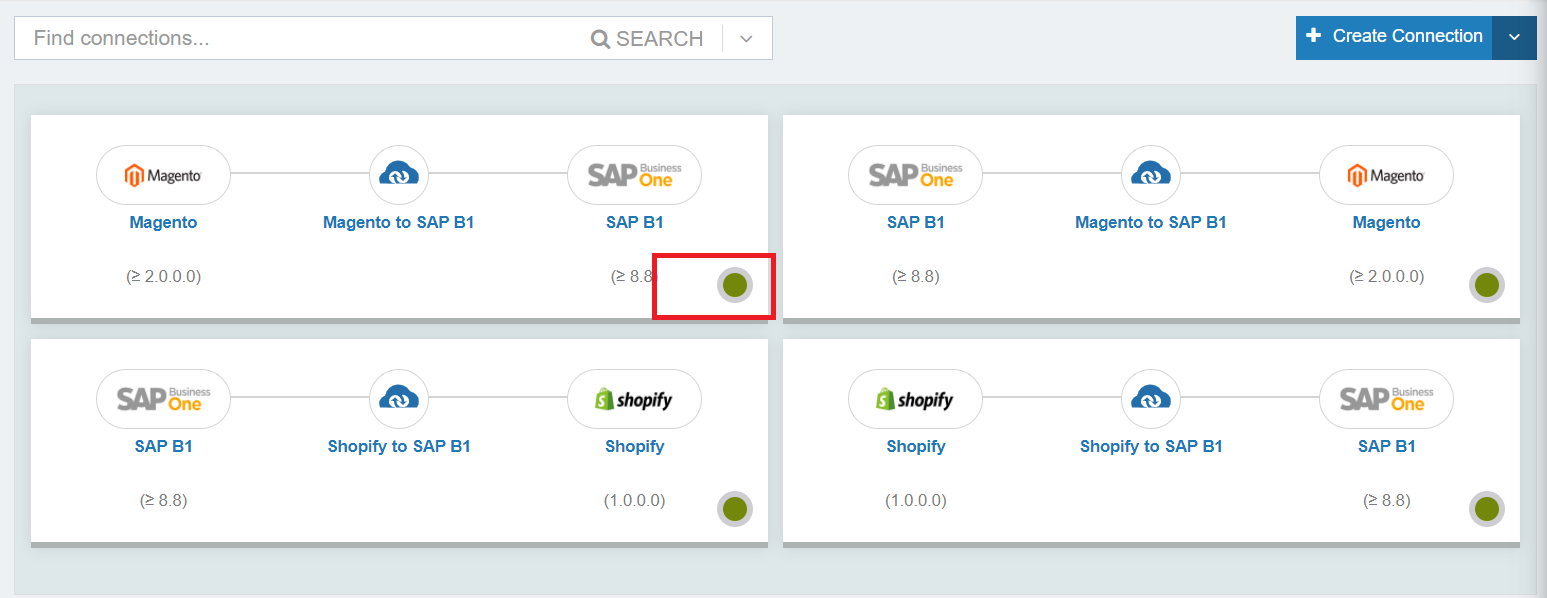Toggle green status dot on first Magento card
1547x598 pixels.
pos(735,285)
